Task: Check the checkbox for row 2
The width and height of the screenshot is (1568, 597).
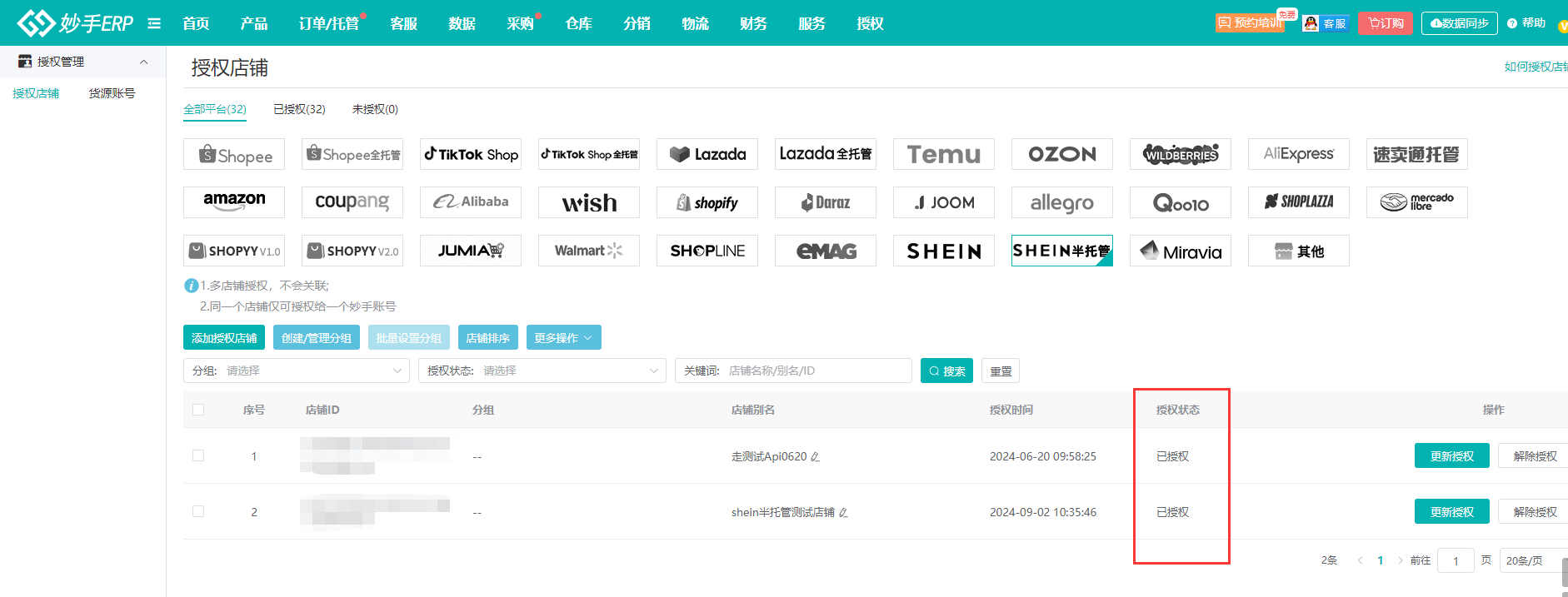Action: [198, 511]
